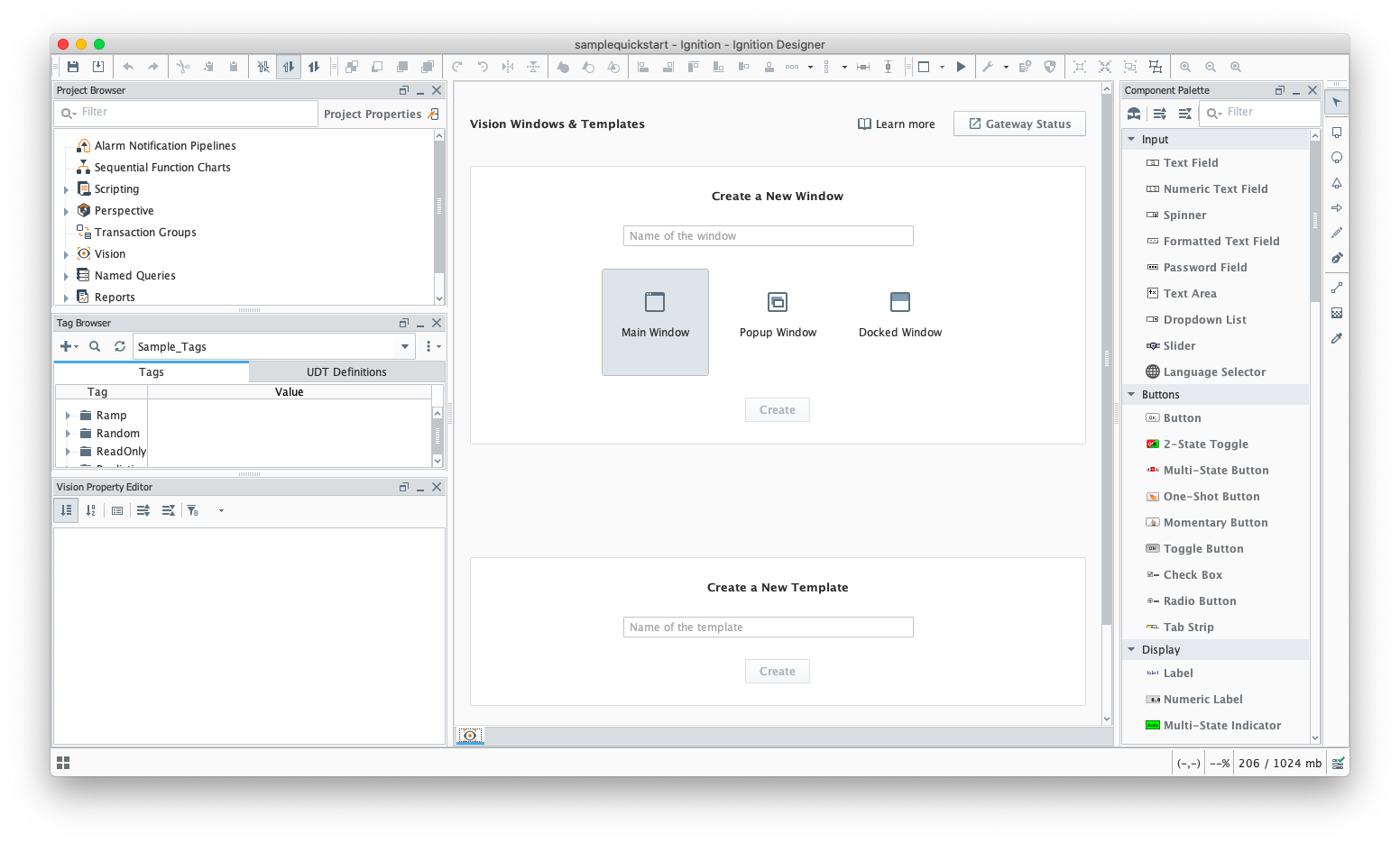This screenshot has width=1400, height=843.
Task: Select the Arrow shape tool
Action: [x=1337, y=208]
